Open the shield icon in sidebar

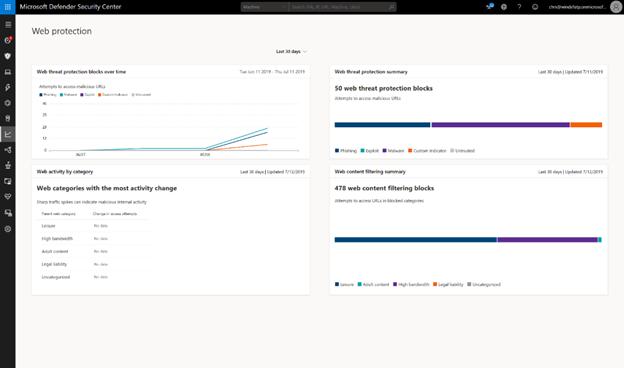pyautogui.click(x=8, y=56)
